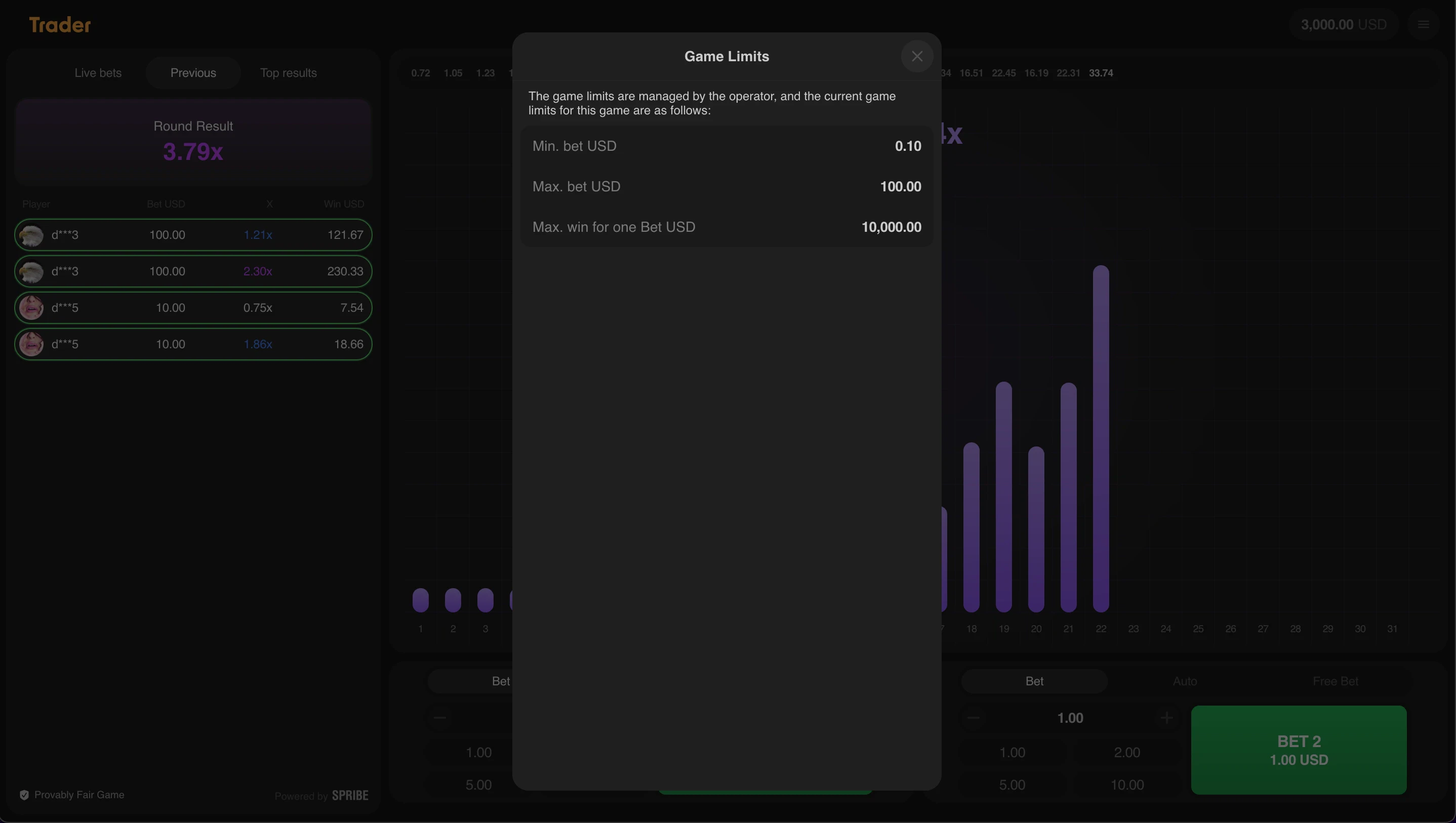Decrease right panel bet with minus

pos(974,718)
